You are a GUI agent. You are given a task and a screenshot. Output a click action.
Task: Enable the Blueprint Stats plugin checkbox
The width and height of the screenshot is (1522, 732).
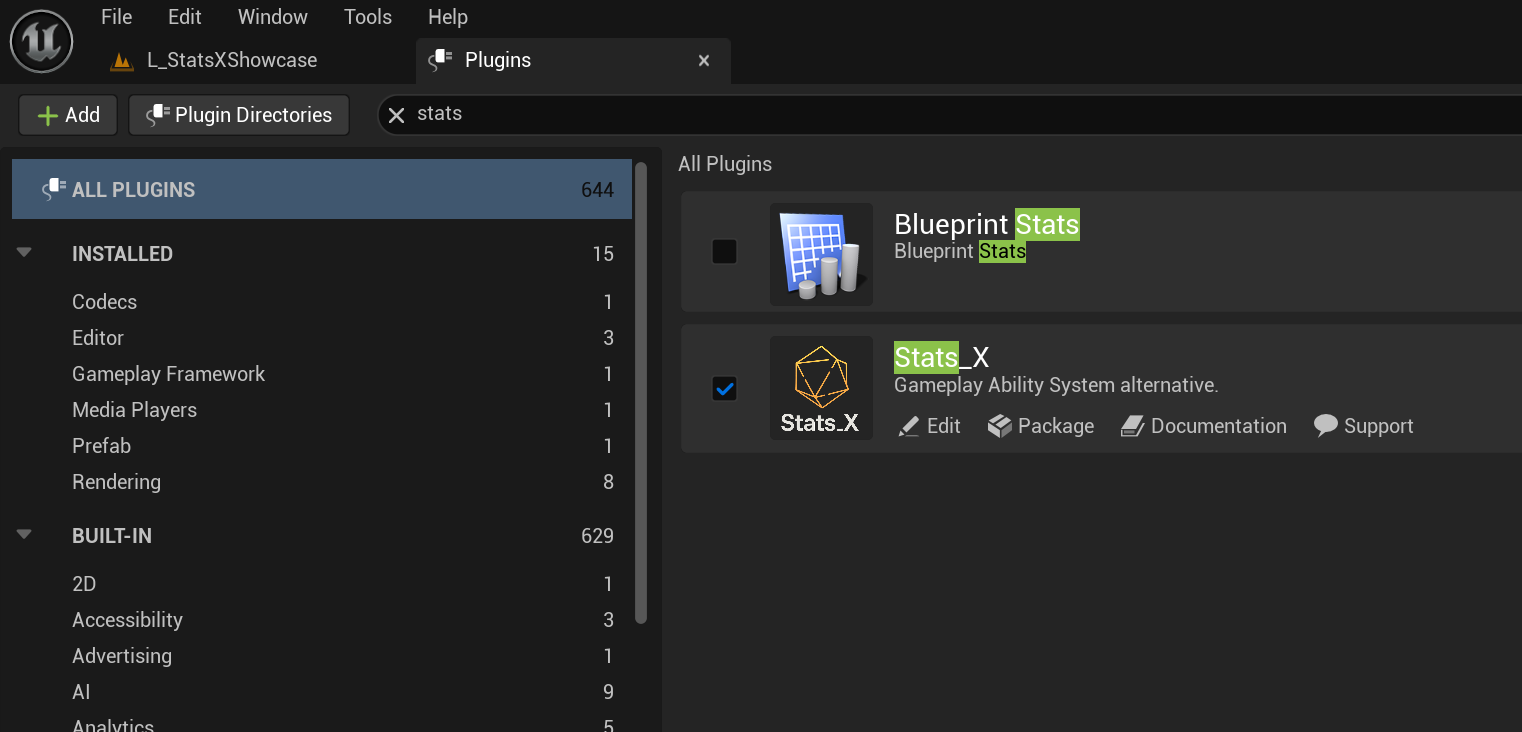pyautogui.click(x=724, y=251)
